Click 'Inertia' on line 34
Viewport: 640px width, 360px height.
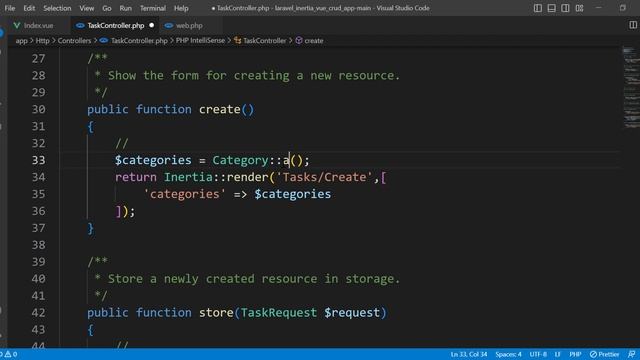[188, 177]
